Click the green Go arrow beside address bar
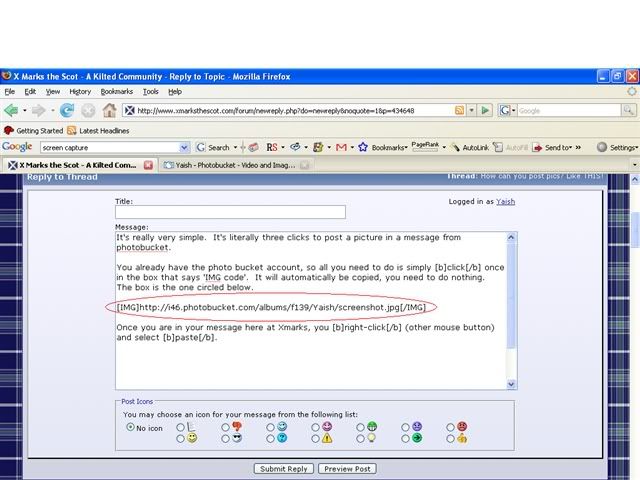This screenshot has width=640, height=480. [x=485, y=110]
